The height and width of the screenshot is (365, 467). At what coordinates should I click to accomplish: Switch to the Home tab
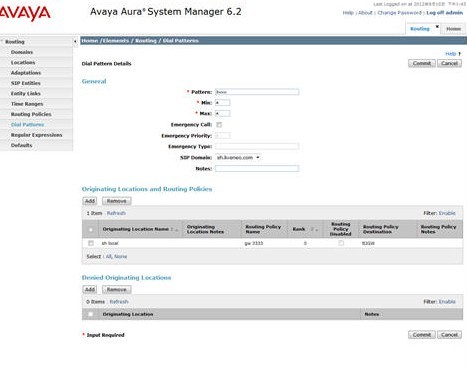tap(453, 29)
